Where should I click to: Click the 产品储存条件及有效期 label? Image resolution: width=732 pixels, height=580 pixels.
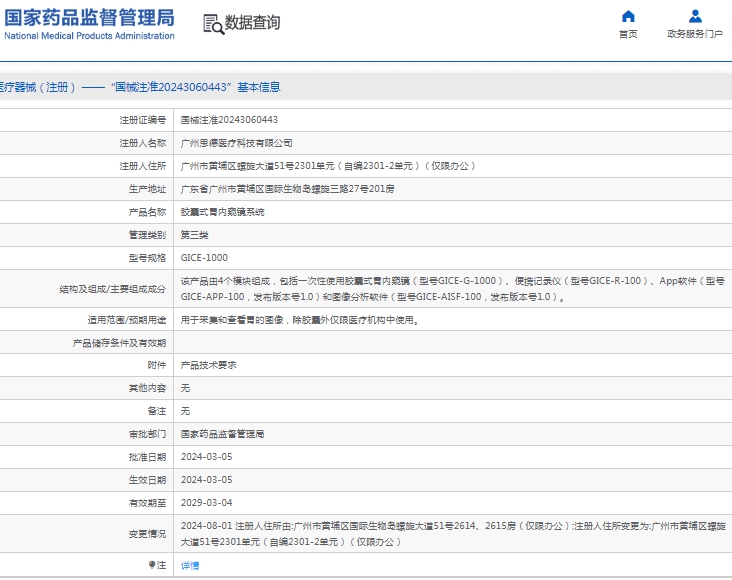[x=119, y=343]
